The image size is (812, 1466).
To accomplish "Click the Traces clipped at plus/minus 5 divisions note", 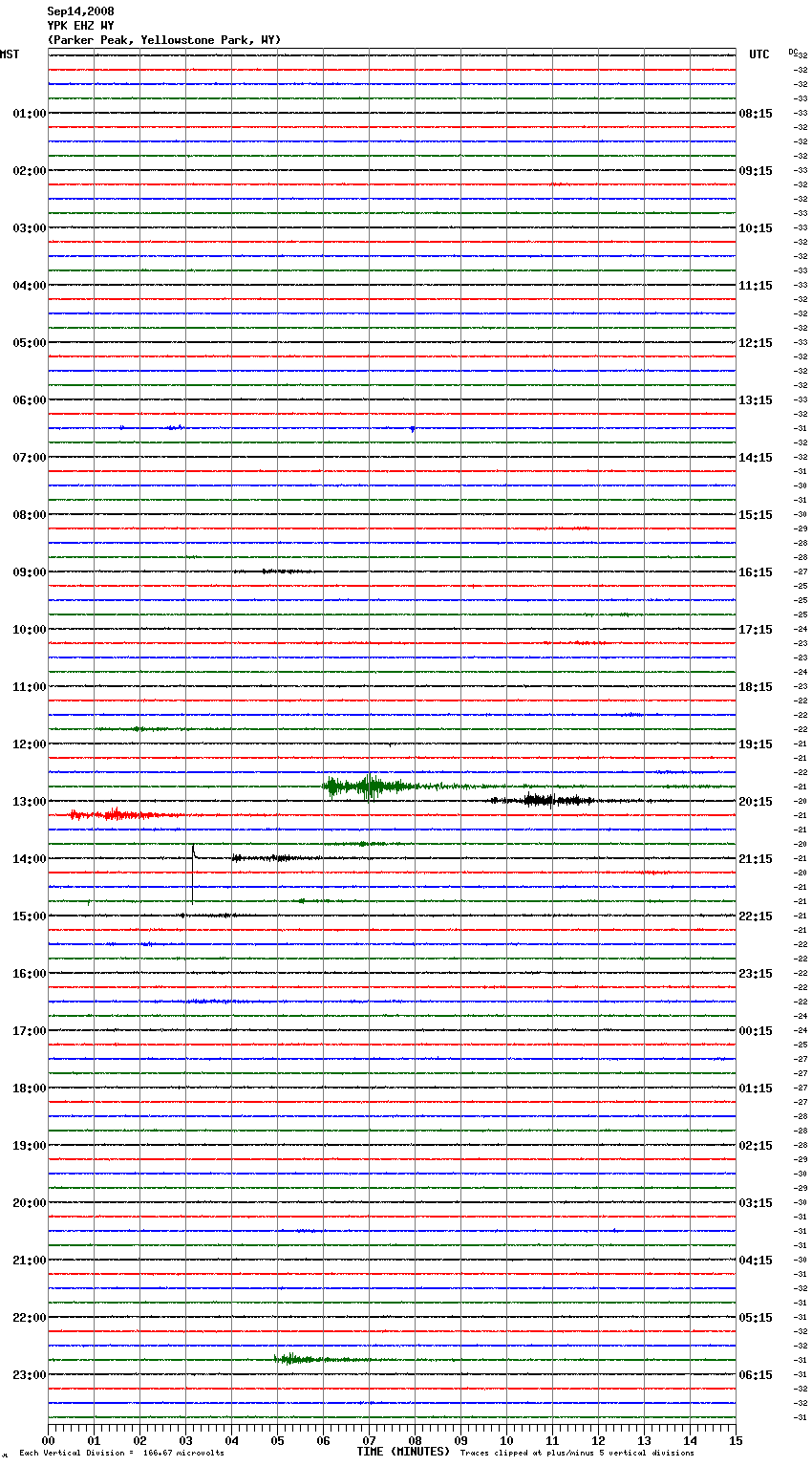I will pyautogui.click(x=577, y=1454).
